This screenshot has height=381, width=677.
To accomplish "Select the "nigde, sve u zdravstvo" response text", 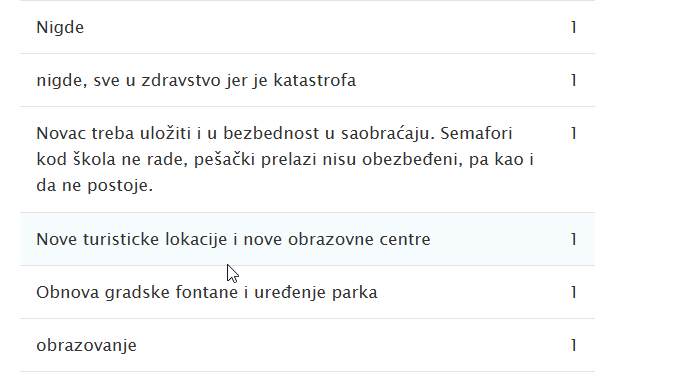I will click(x=196, y=80).
